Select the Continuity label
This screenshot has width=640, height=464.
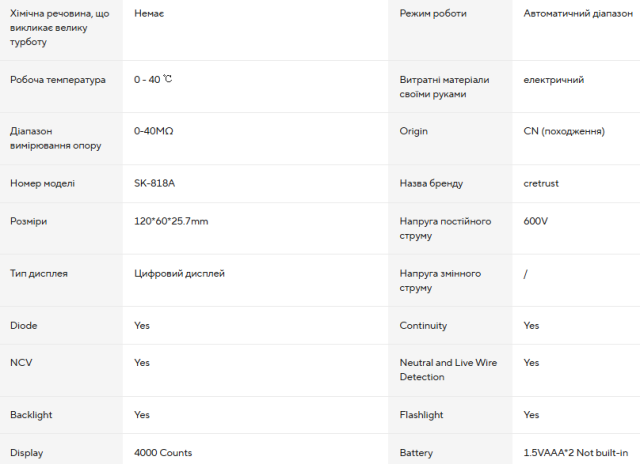point(423,326)
